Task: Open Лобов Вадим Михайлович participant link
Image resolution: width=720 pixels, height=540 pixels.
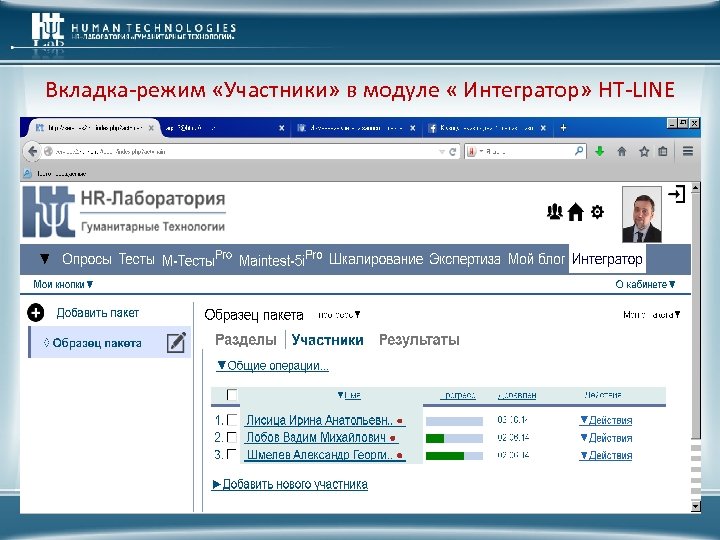Action: click(x=316, y=438)
